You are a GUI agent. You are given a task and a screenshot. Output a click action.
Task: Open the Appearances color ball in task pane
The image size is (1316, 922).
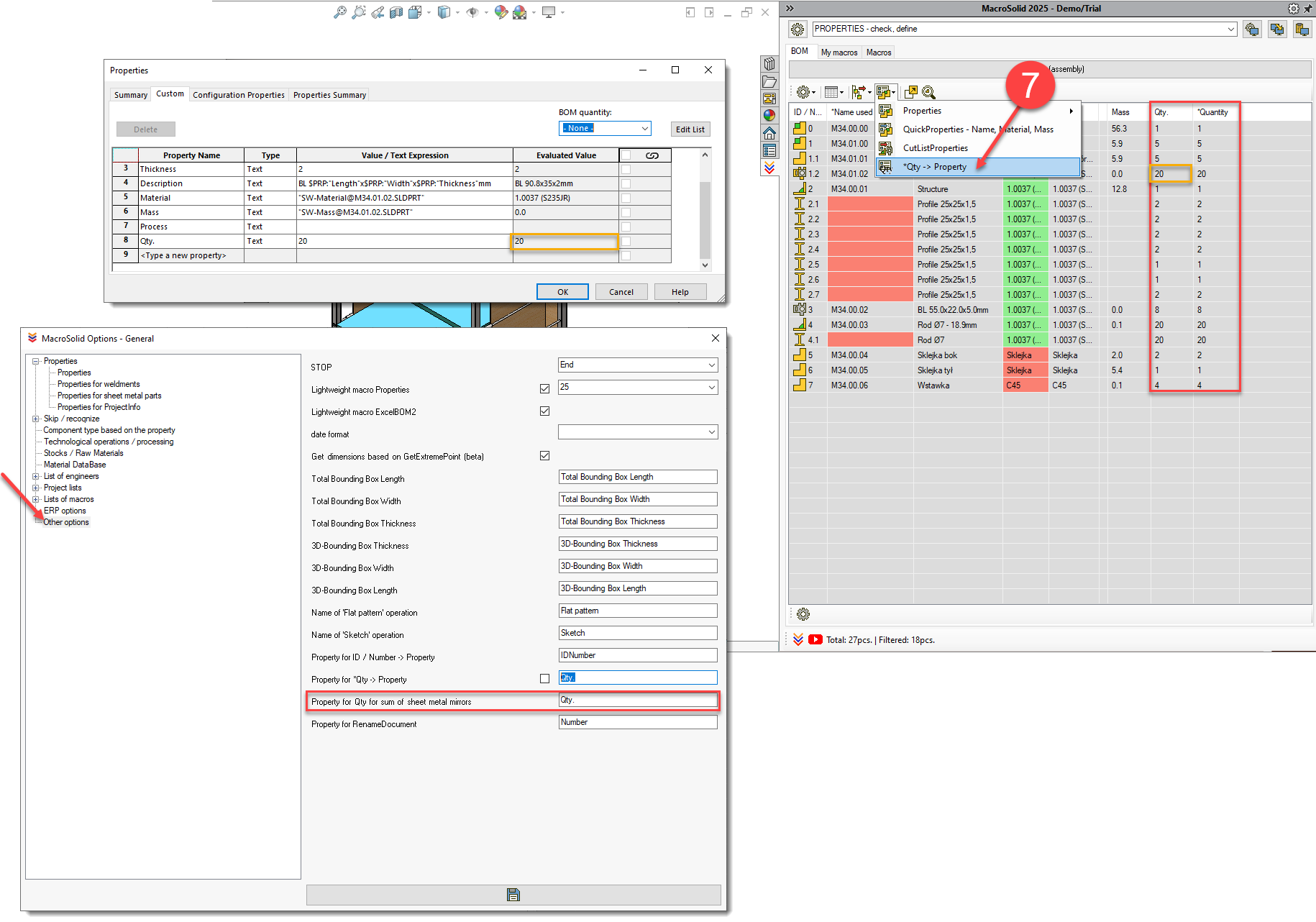click(x=769, y=116)
